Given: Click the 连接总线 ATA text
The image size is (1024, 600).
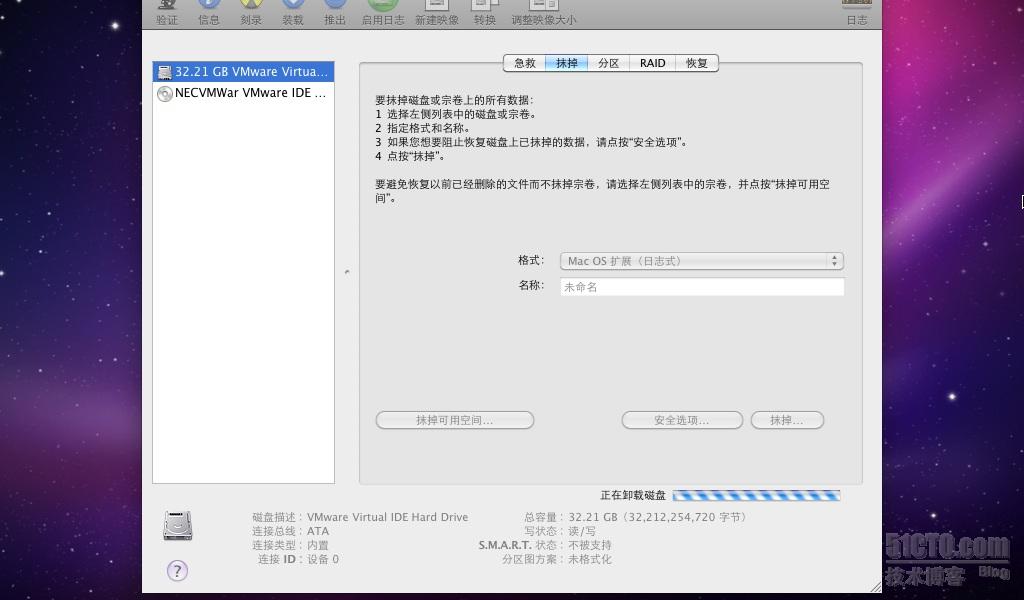Looking at the screenshot, I should [291, 531].
